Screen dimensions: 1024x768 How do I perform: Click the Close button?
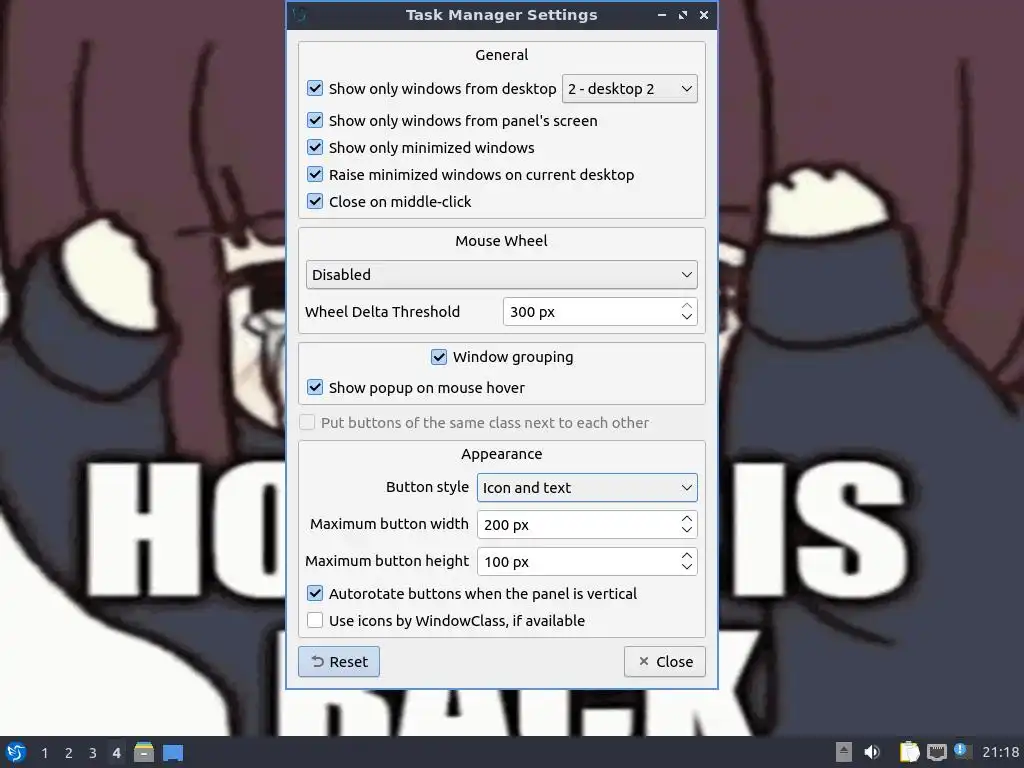(x=665, y=662)
